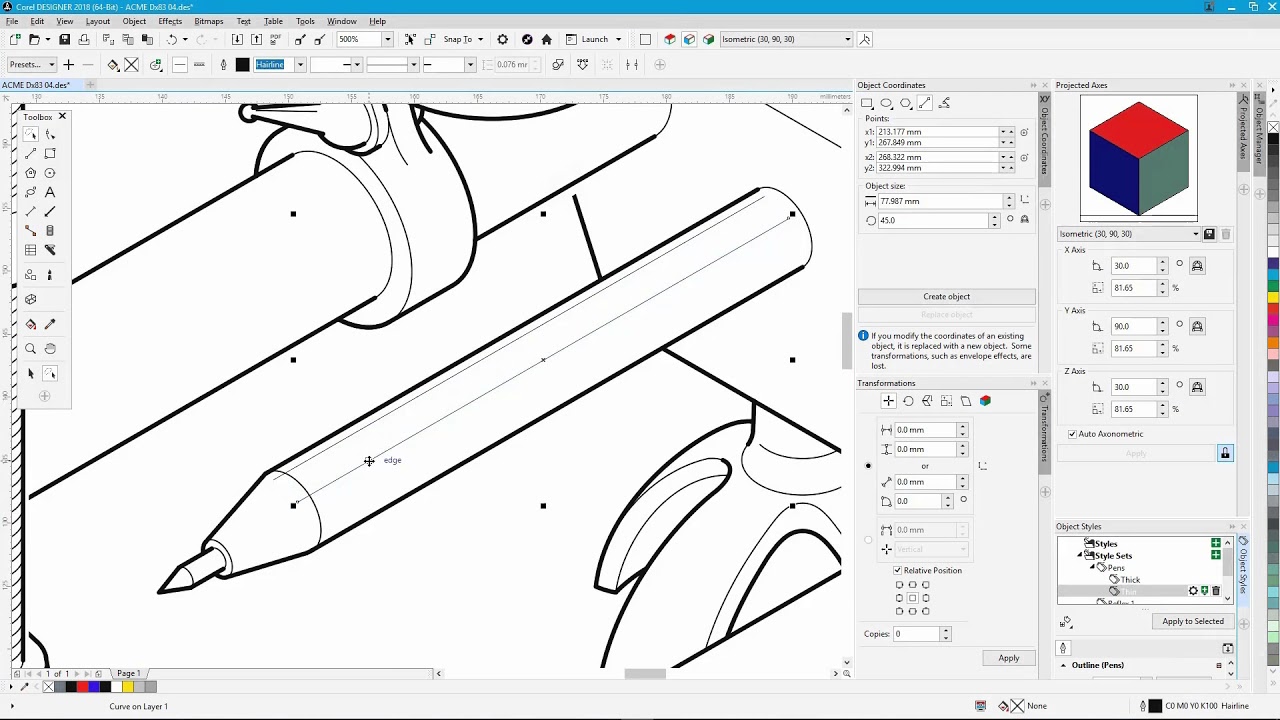
Task: Click the Save icon in the standard toolbar
Action: (65, 40)
